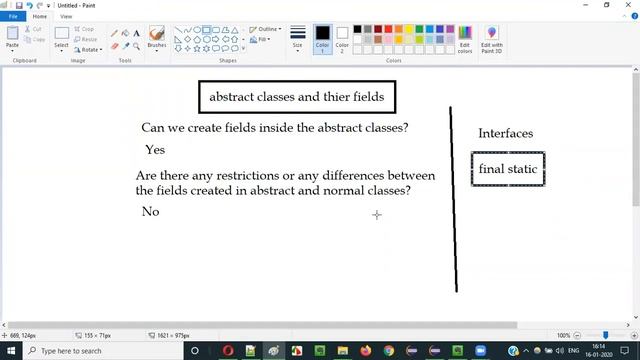This screenshot has width=640, height=360.
Task: Choose the Line shape
Action: tap(178, 30)
